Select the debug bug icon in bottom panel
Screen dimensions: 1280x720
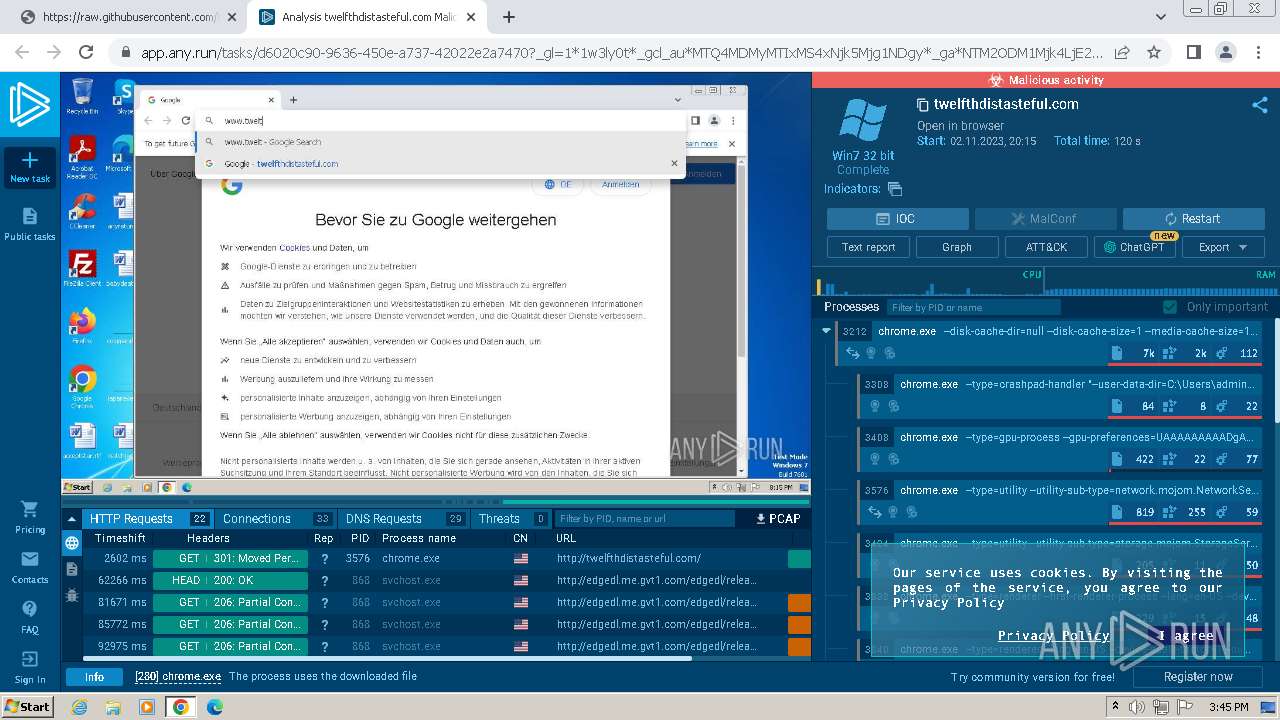click(x=72, y=594)
